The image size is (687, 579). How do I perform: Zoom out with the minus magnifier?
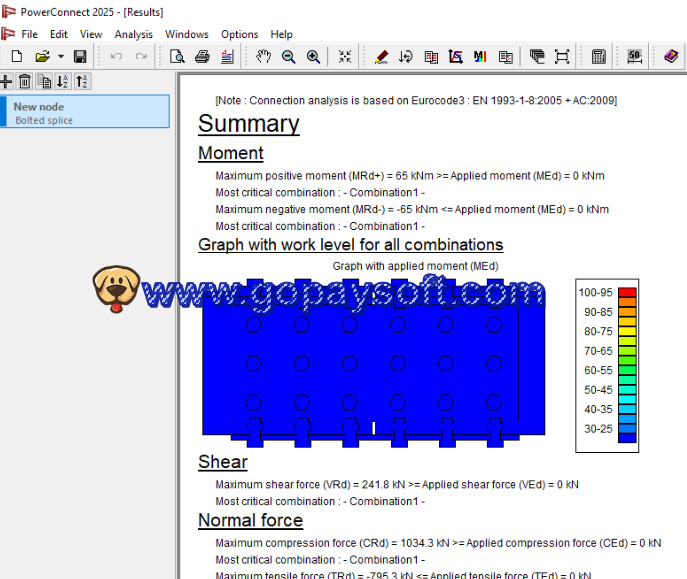(288, 56)
